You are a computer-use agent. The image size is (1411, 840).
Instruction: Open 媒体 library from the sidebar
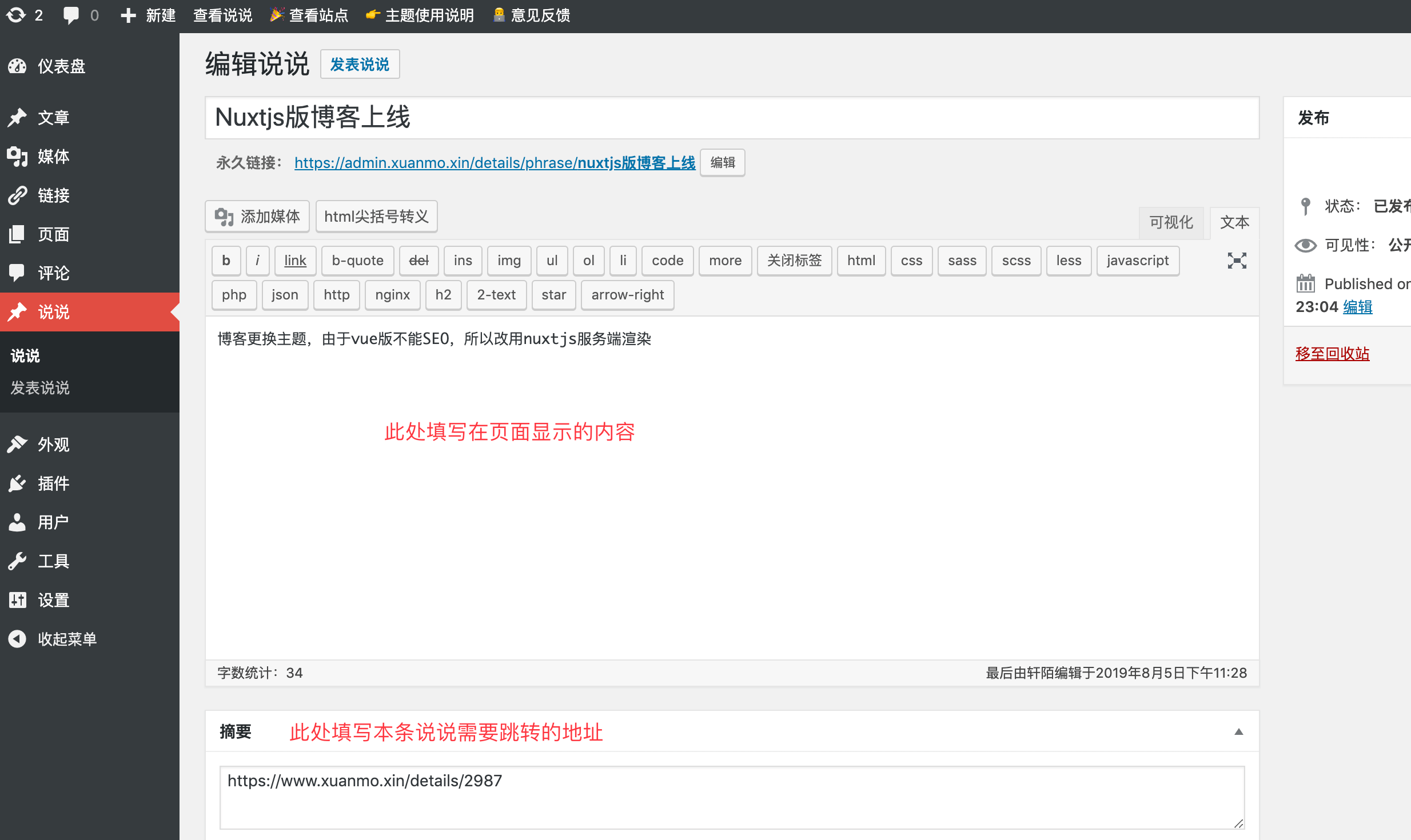(x=53, y=157)
